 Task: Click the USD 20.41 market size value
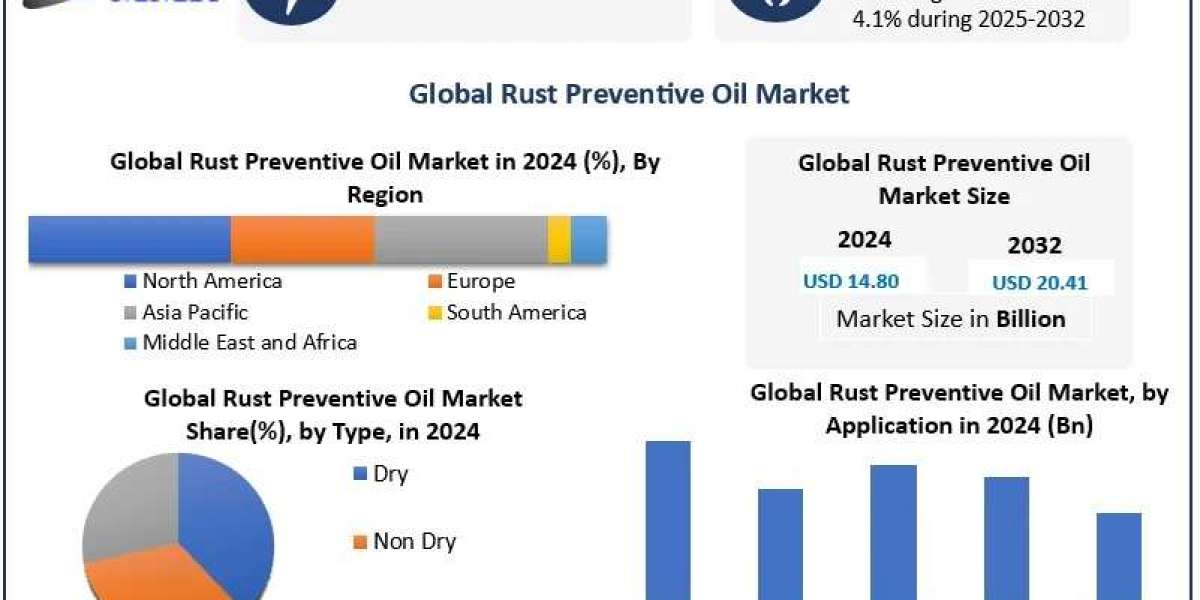coord(1039,283)
